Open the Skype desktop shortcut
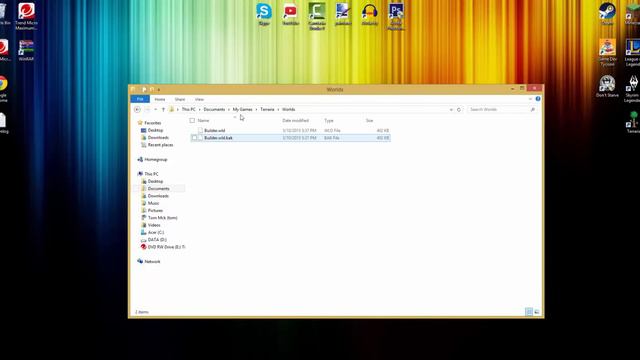 pyautogui.click(x=264, y=14)
